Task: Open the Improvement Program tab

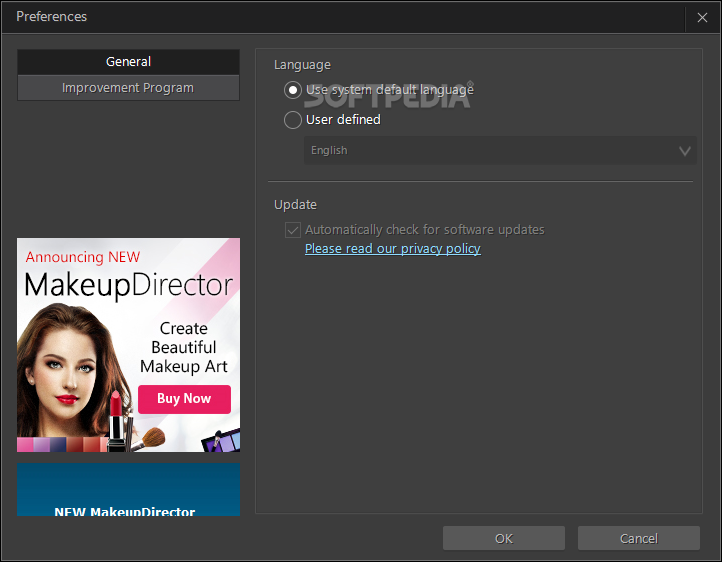Action: 128,88
